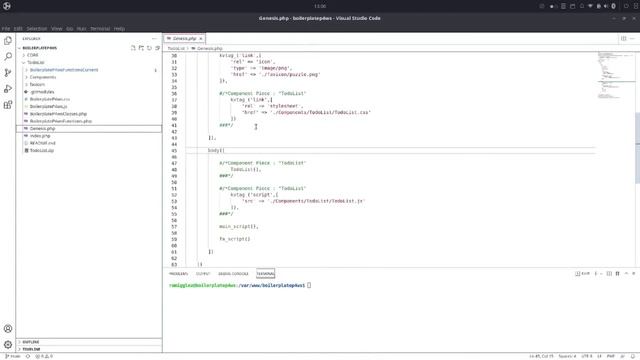Open README.md in Explorer
Viewport: 640px width, 360px height.
(42, 143)
